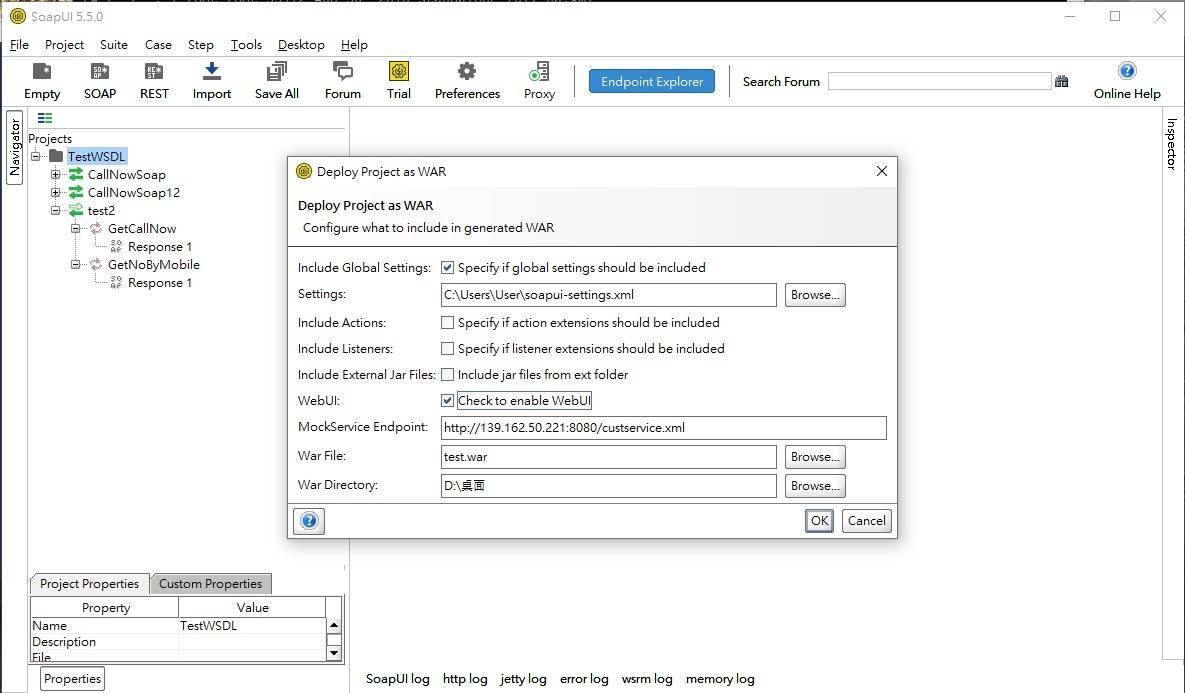This screenshot has height=693, width=1185.
Task: Select the TestWSDL project folder icon
Action: pos(57,156)
